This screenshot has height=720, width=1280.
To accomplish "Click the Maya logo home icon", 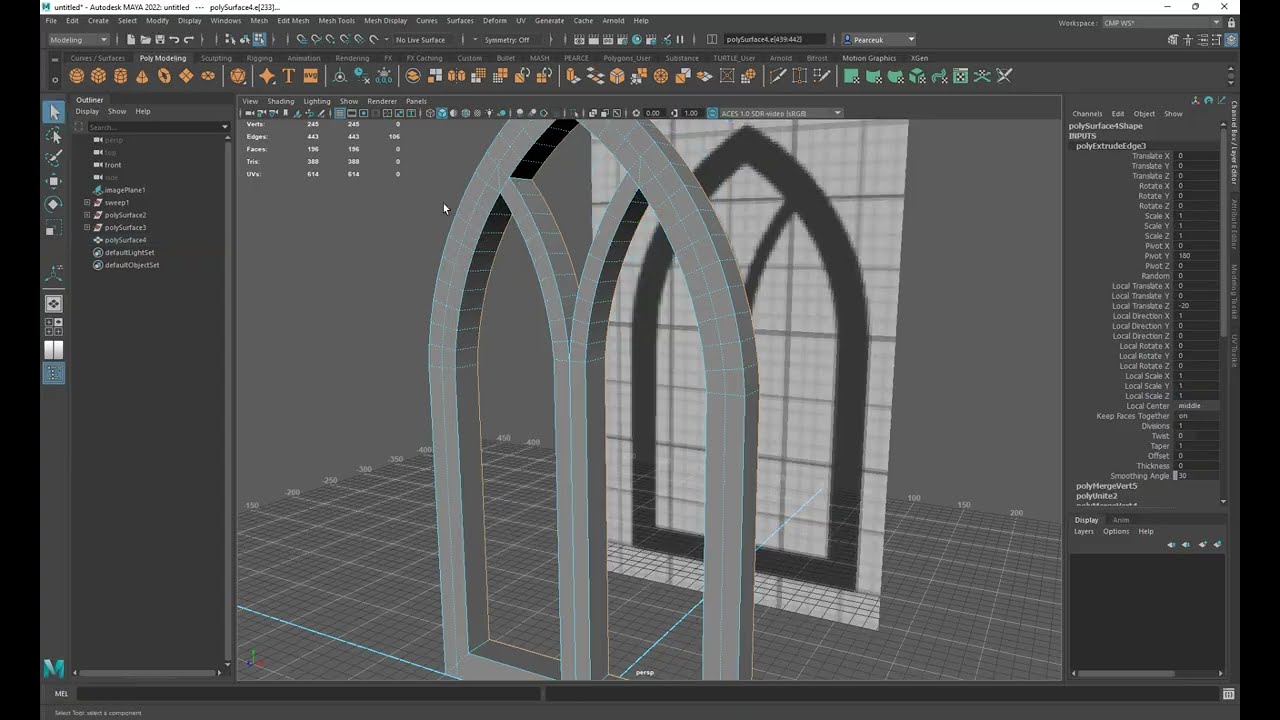I will pos(53,667).
